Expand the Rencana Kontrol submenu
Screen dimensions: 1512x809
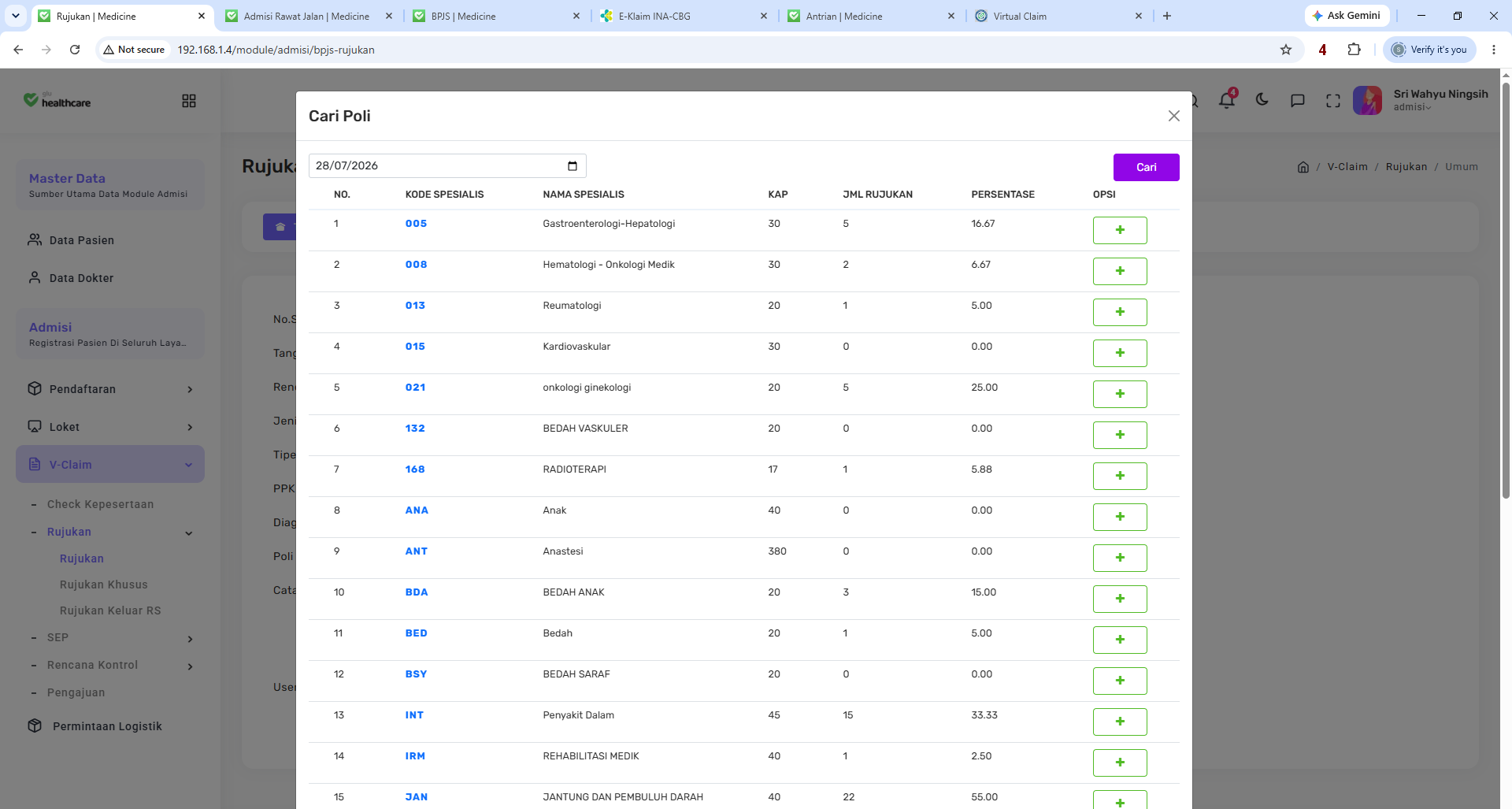pyautogui.click(x=112, y=666)
